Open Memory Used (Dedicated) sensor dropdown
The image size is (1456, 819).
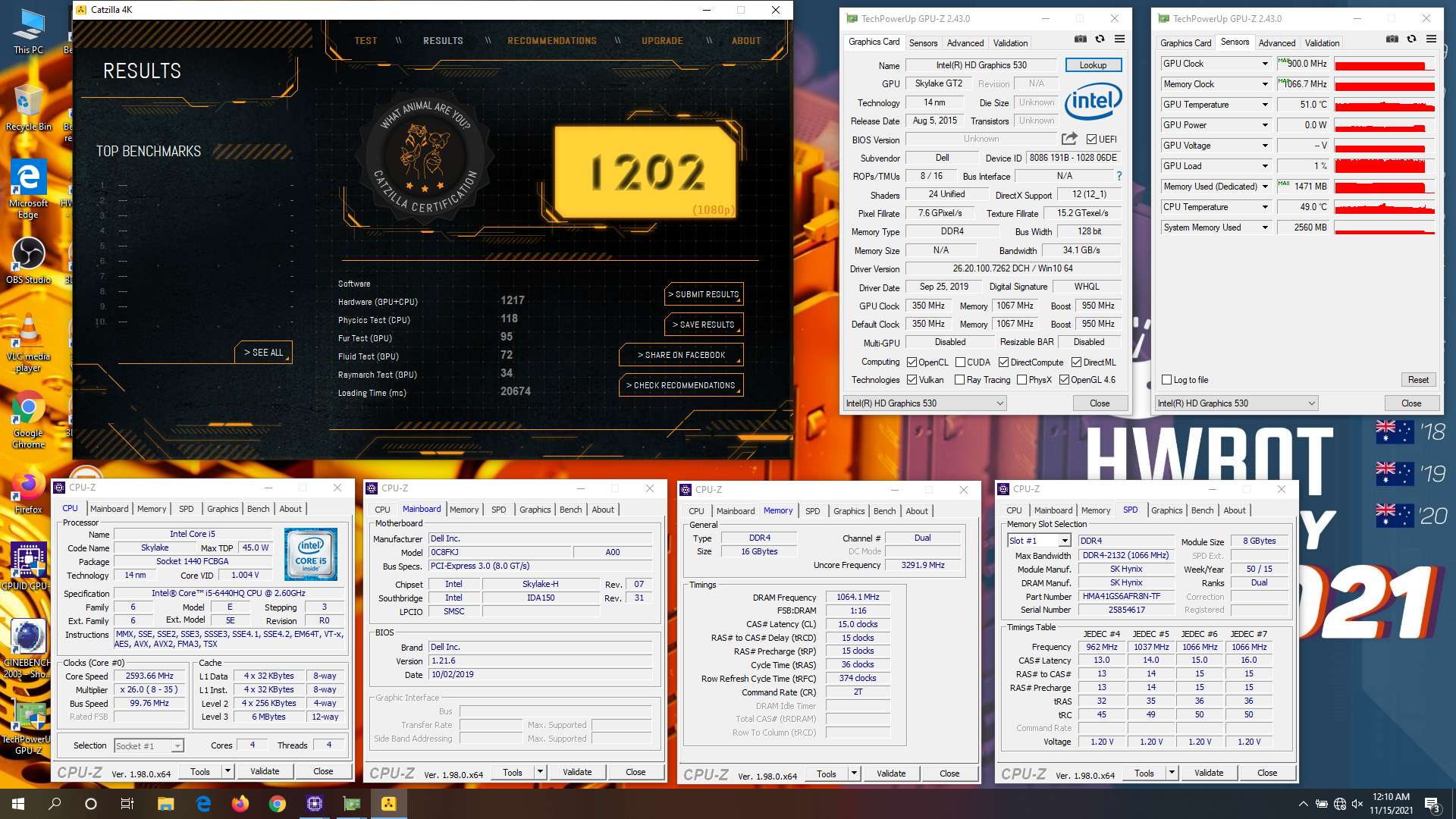(1265, 187)
